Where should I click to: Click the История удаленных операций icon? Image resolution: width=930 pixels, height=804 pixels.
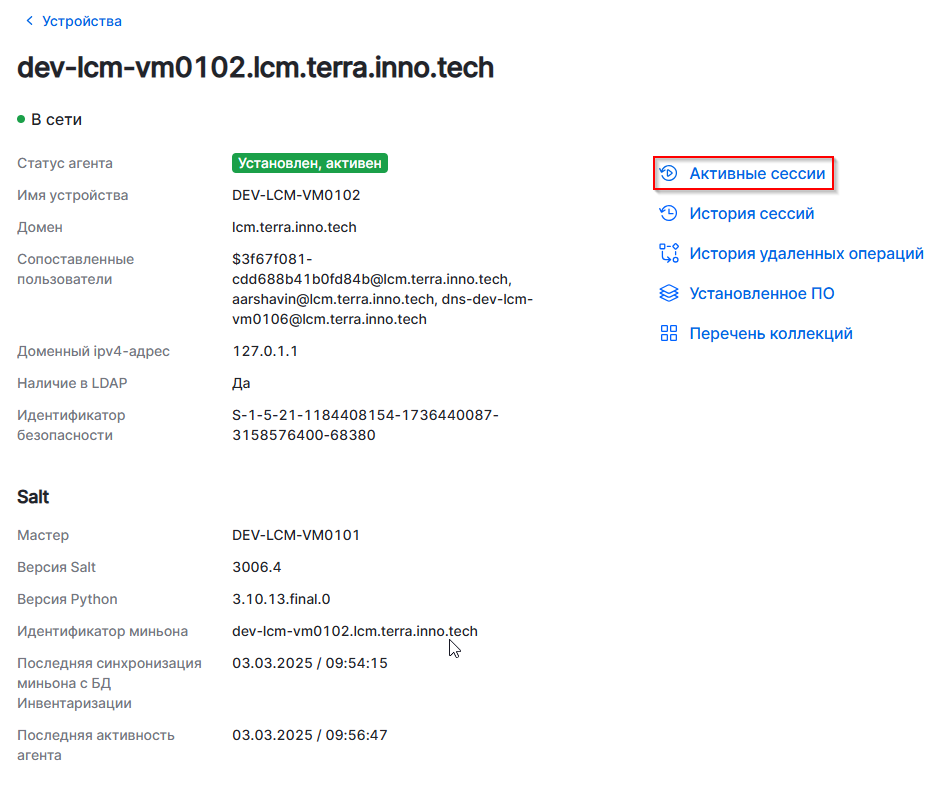click(x=669, y=254)
